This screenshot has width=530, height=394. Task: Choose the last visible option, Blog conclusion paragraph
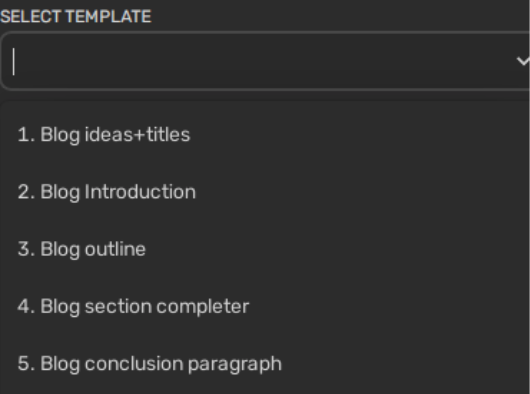click(265, 364)
